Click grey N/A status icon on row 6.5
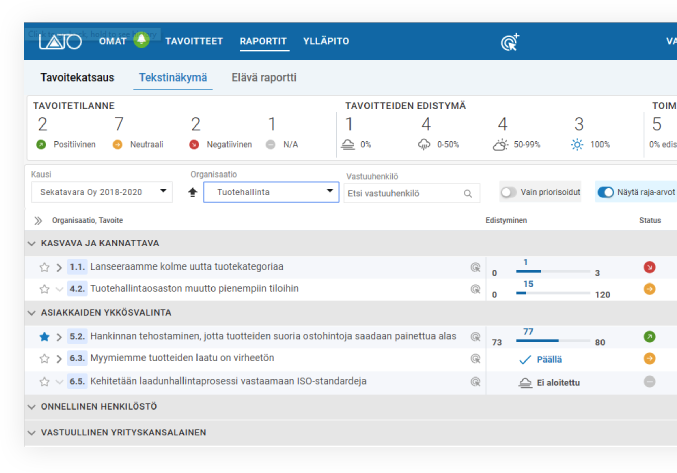The height and width of the screenshot is (473, 677). (649, 382)
